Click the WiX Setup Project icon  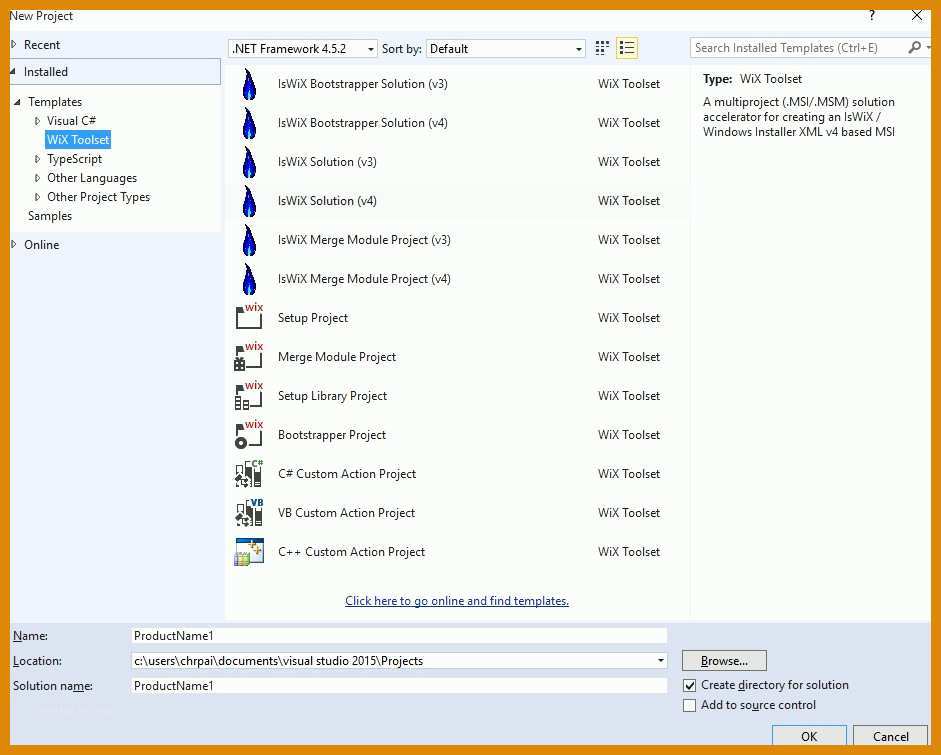[x=249, y=317]
